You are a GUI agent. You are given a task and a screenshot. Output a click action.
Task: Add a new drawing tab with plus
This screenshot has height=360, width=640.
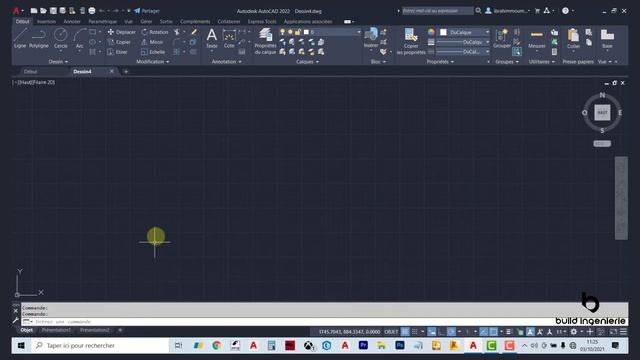pos(126,71)
